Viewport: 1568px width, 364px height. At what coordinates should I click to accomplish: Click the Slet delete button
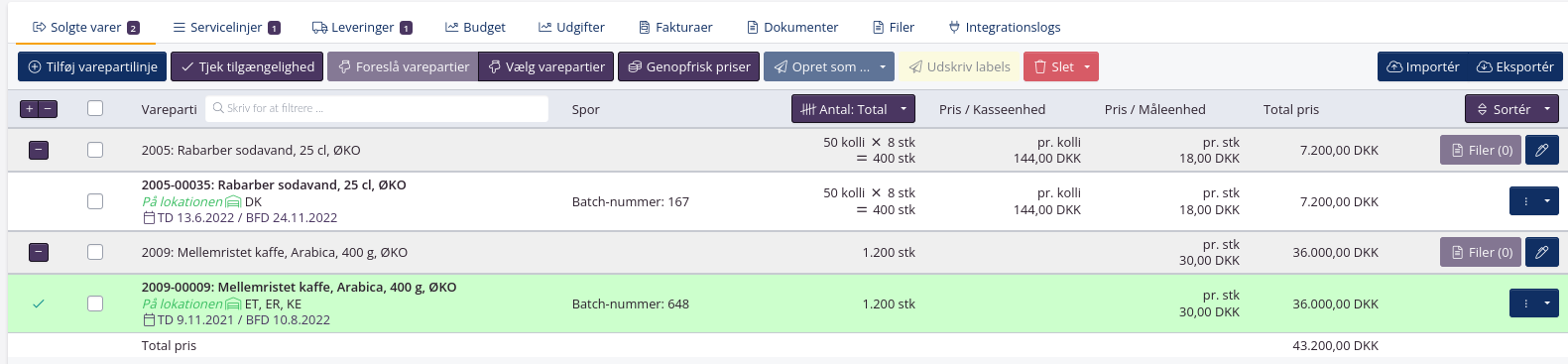[x=1052, y=66]
